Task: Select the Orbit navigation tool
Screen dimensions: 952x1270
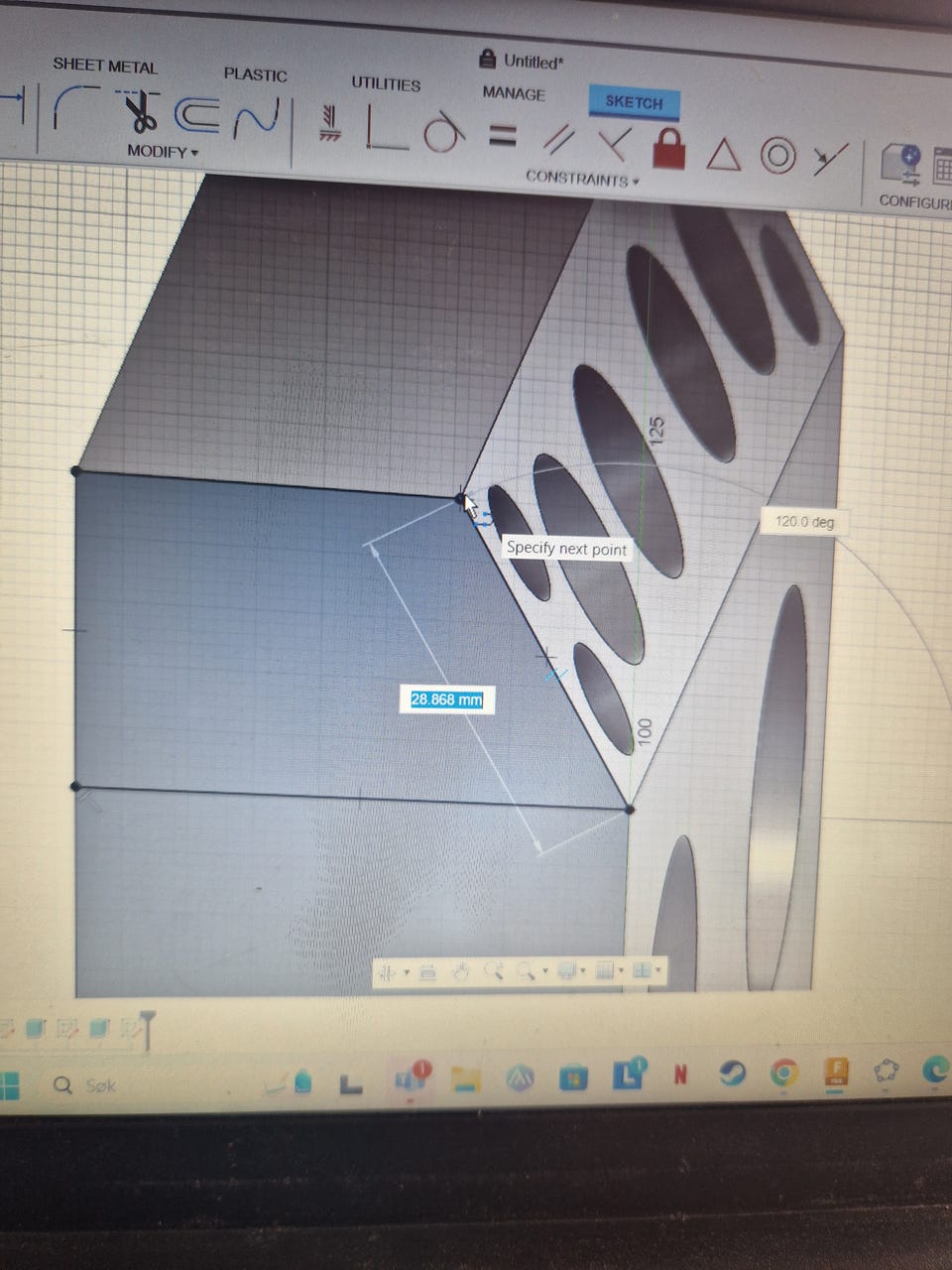Action: coord(387,973)
